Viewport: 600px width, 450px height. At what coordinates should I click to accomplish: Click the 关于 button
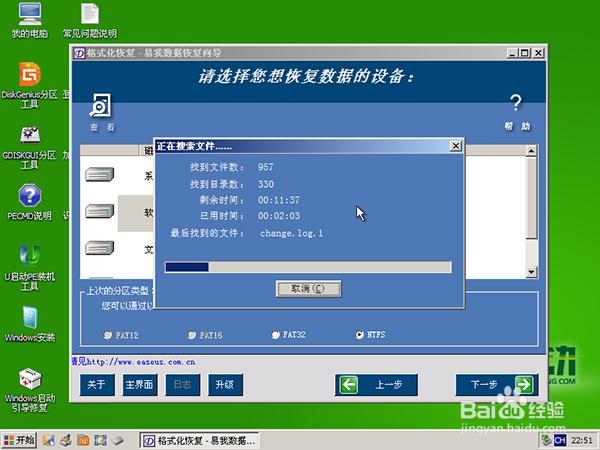pos(97,385)
